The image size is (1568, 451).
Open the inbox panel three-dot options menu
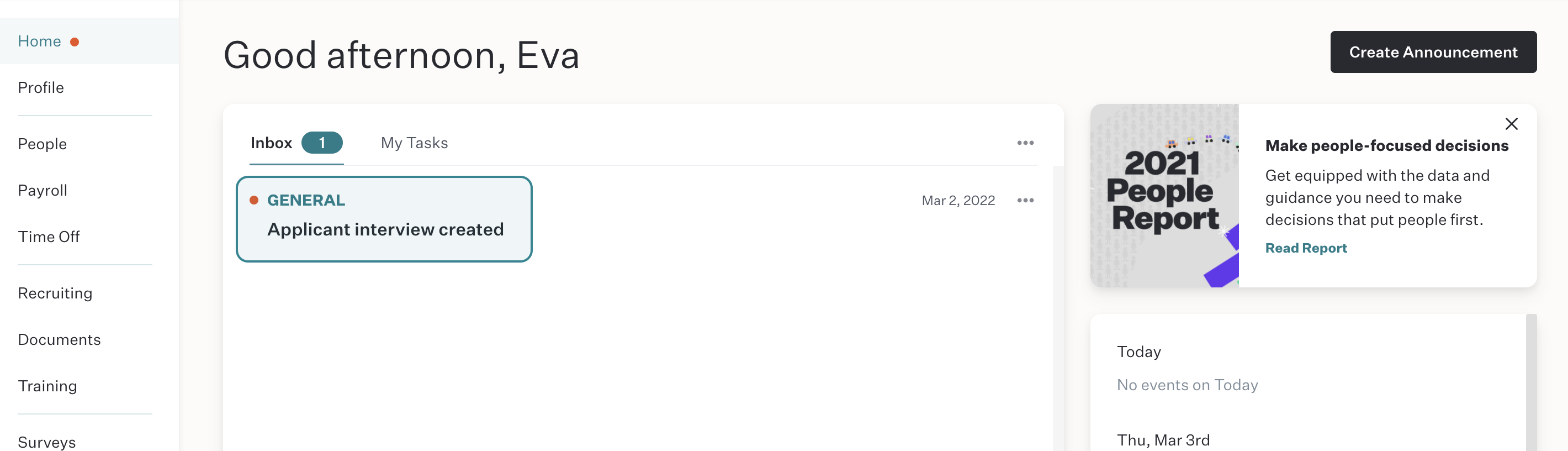tap(1025, 143)
